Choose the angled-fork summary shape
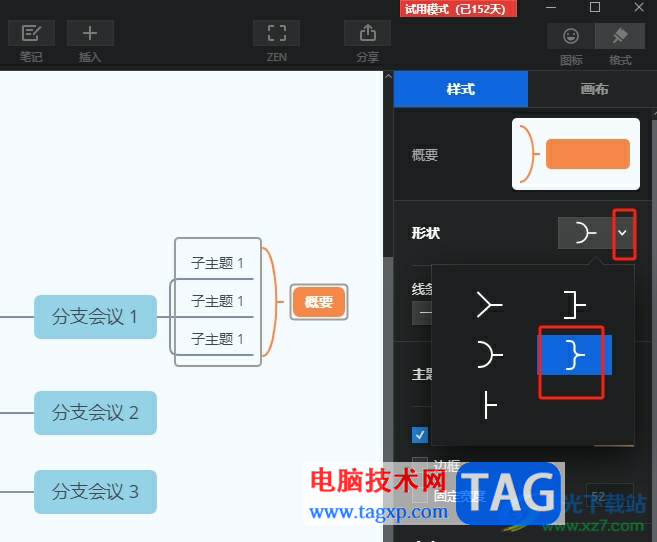The height and width of the screenshot is (542, 657). [489, 305]
